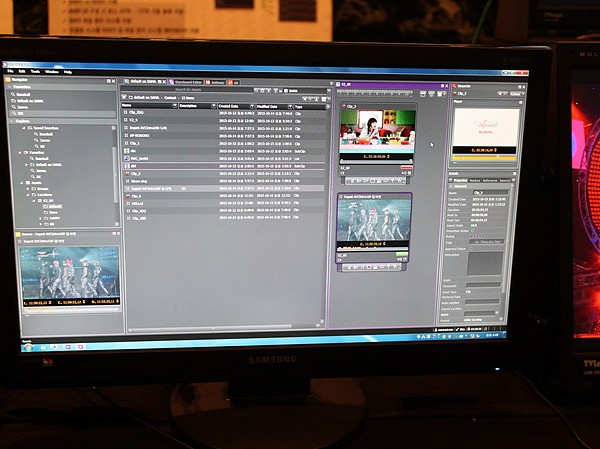Select the Show ding row

click(x=226, y=181)
